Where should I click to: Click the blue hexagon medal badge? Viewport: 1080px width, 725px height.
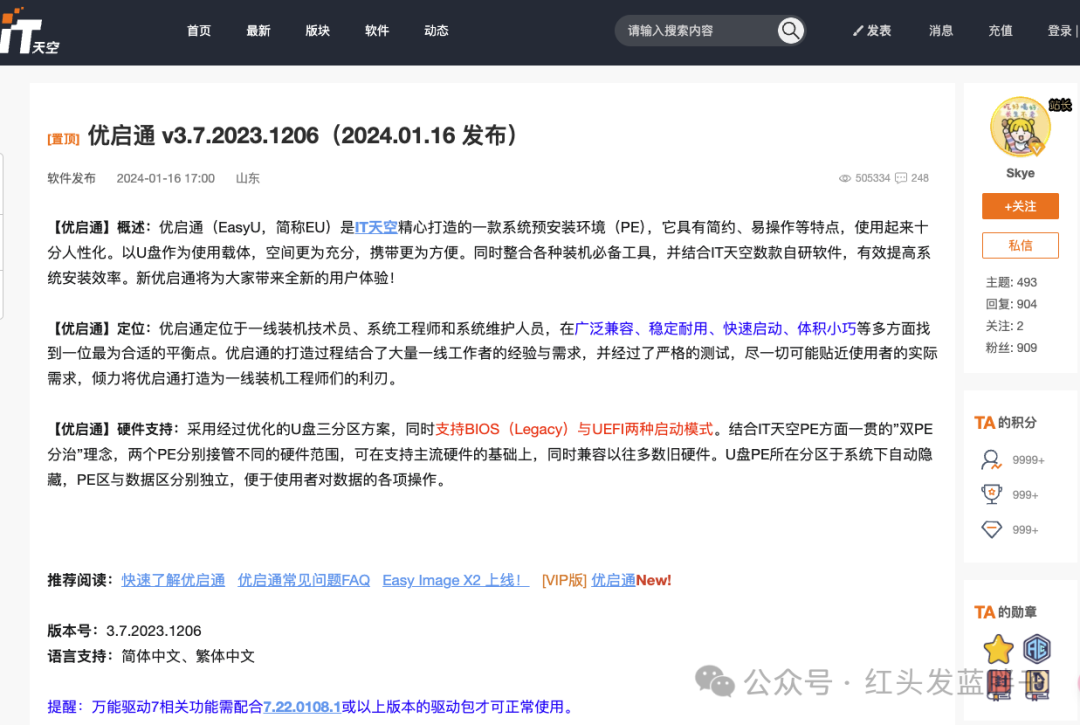(1037, 649)
